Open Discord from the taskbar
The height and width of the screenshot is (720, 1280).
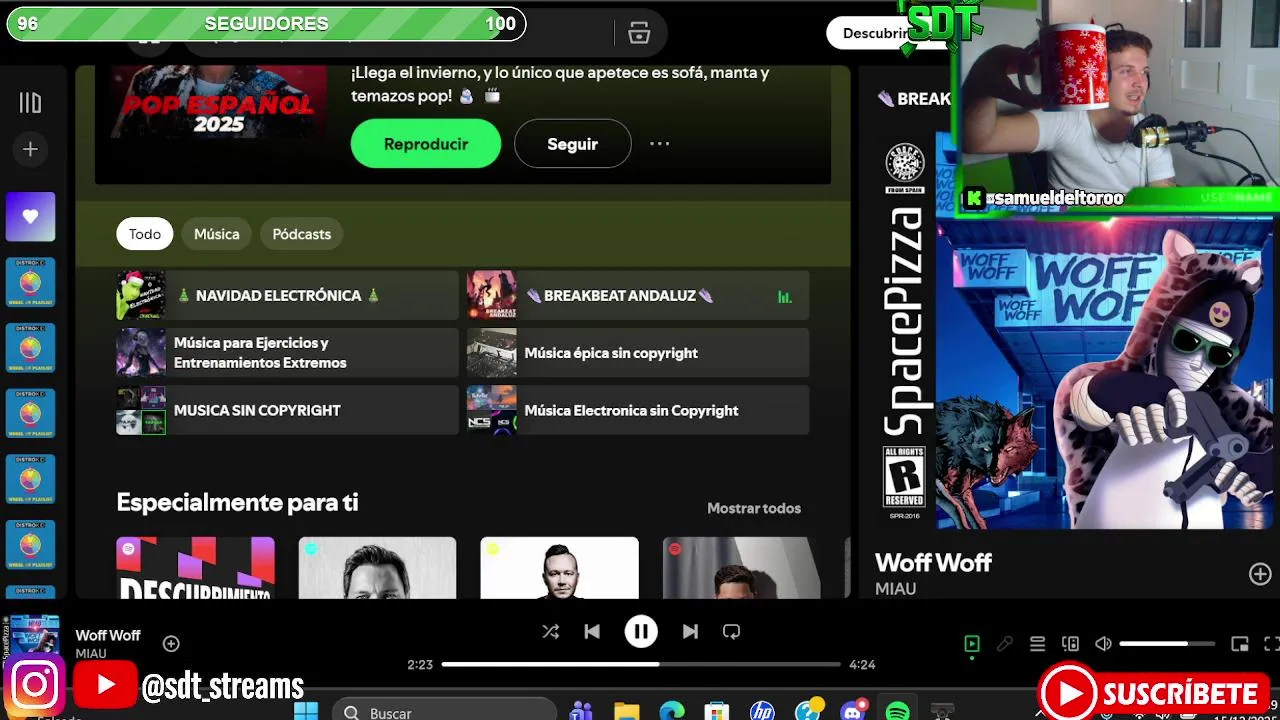[853, 712]
